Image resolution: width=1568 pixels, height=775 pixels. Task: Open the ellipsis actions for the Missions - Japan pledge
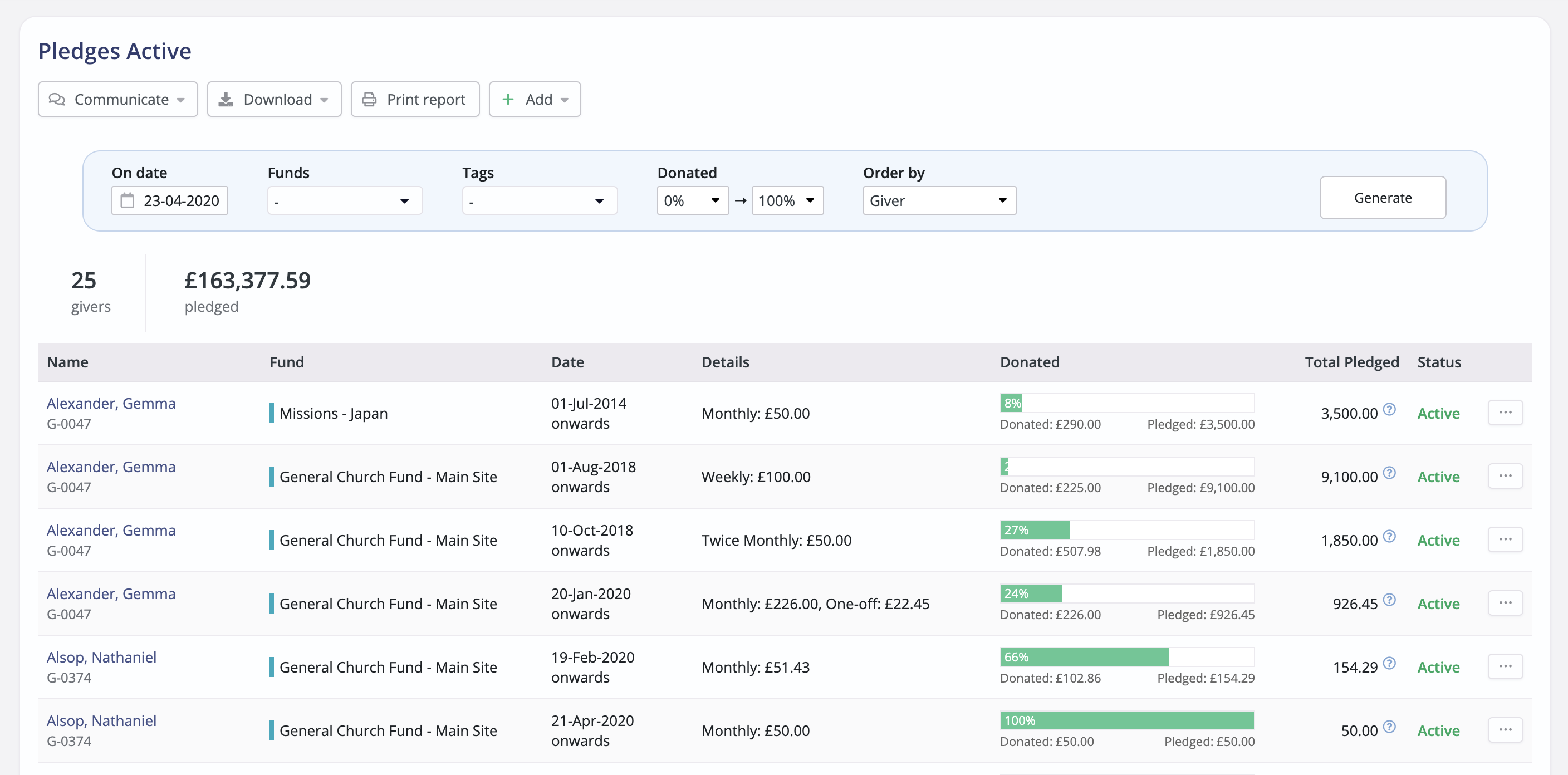(x=1505, y=412)
